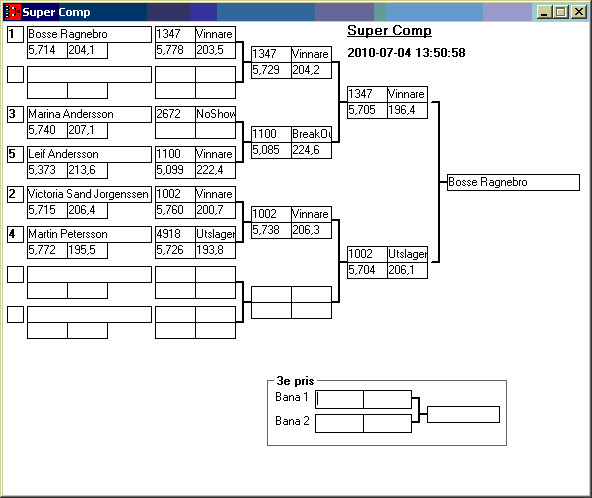Click the Victoria Sand Jorgenssen name field
This screenshot has width=592, height=498.
click(x=89, y=194)
